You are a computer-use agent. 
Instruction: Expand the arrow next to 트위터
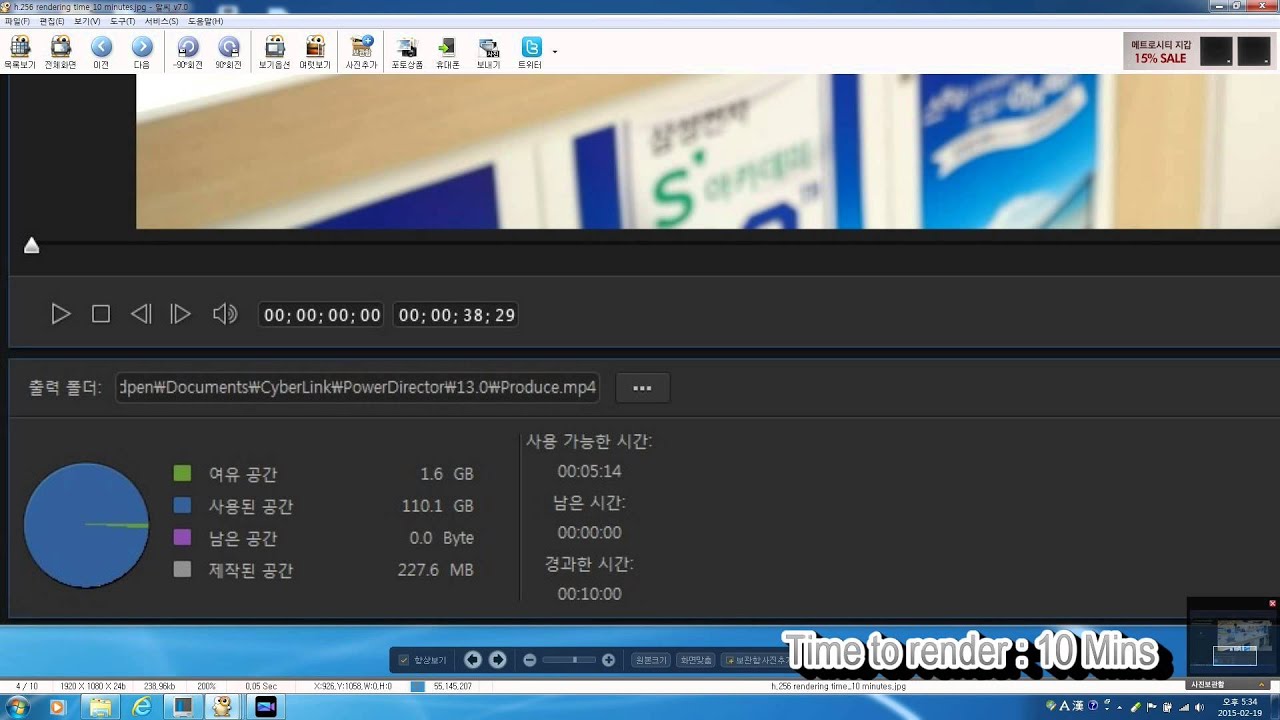point(555,51)
